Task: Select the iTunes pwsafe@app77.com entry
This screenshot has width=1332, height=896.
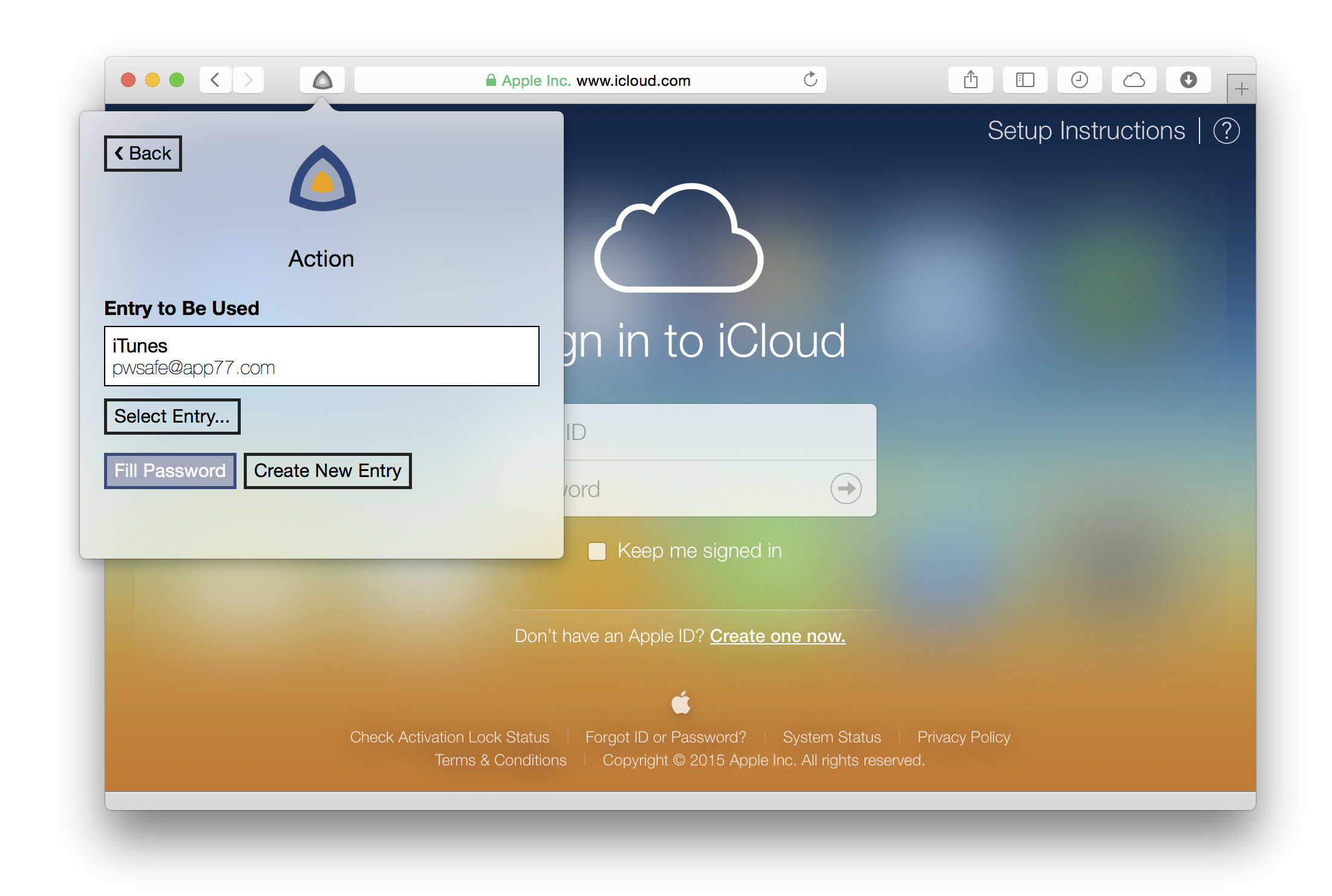Action: [322, 356]
